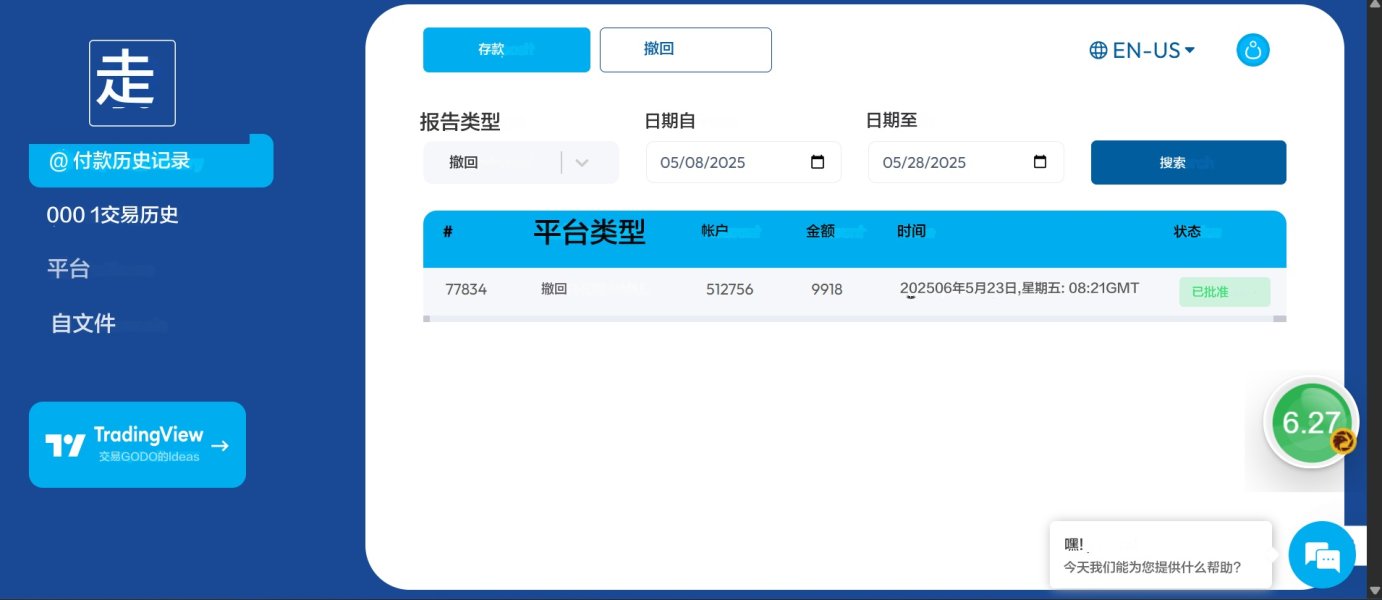This screenshot has width=1382, height=600.
Task: Click the globe language icon
Action: [1098, 50]
